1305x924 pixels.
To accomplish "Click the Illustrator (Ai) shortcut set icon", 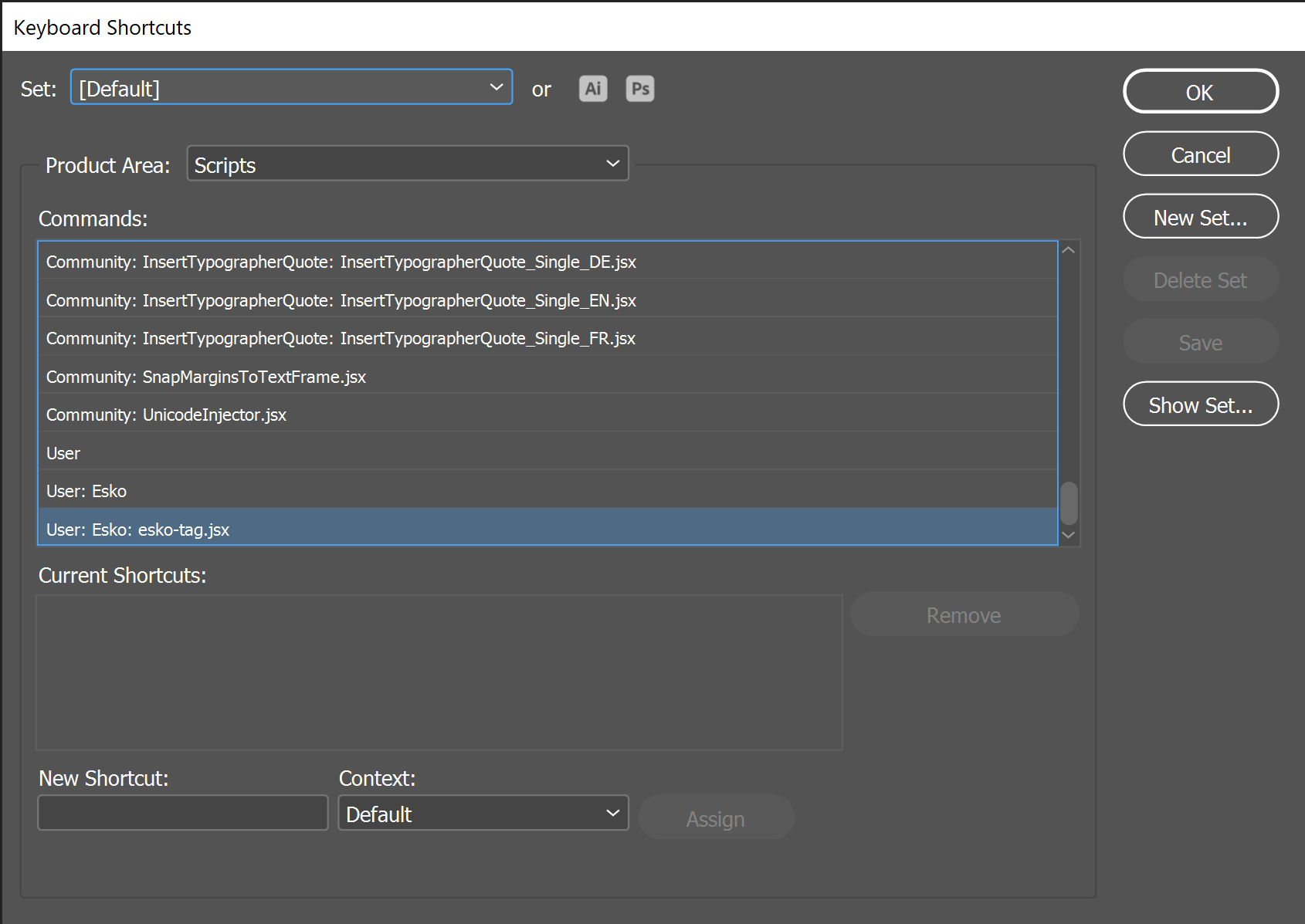I will [592, 89].
